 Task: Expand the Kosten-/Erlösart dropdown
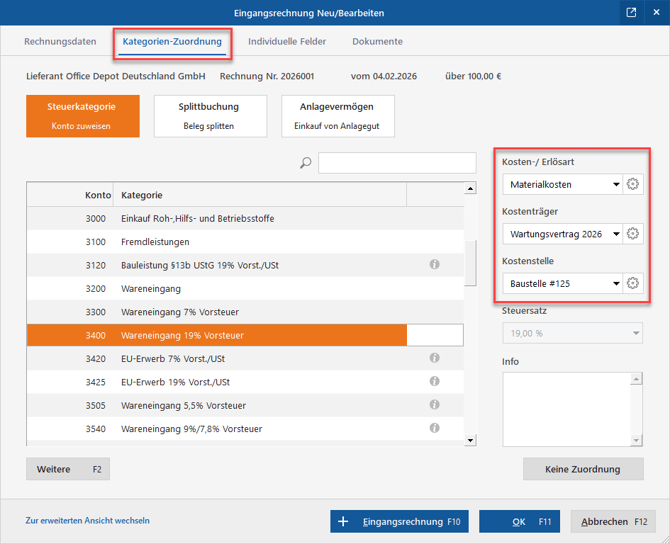615,185
